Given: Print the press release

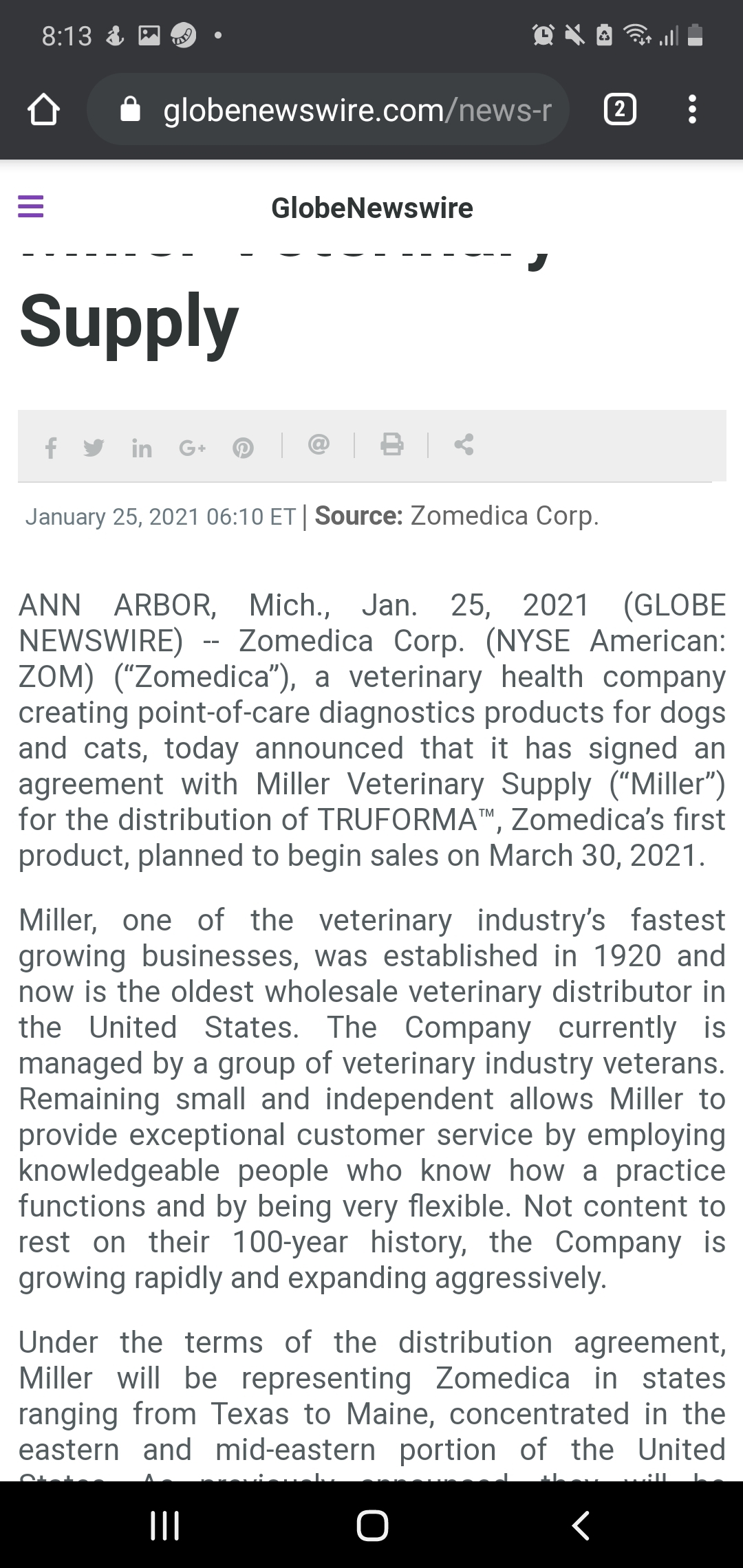Looking at the screenshot, I should (392, 444).
